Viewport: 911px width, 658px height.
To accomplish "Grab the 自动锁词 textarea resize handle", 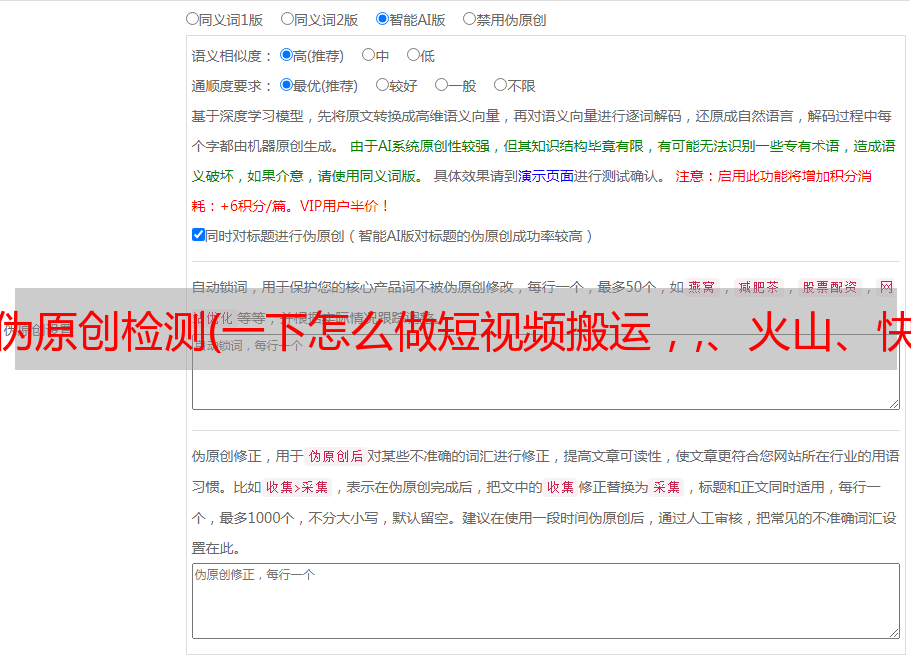I will [894, 404].
